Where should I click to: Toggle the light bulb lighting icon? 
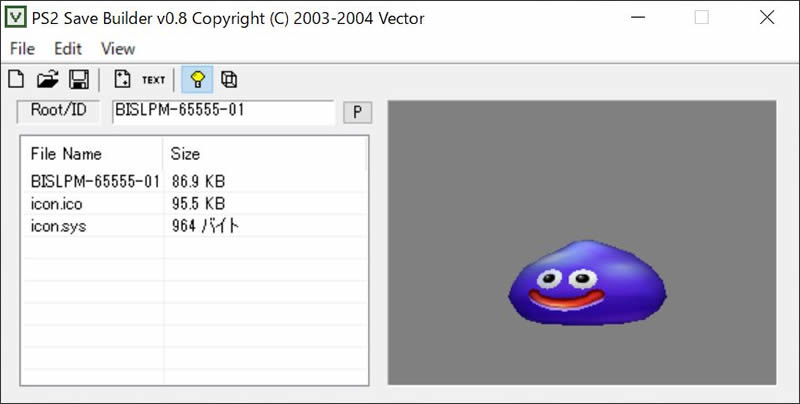[197, 80]
